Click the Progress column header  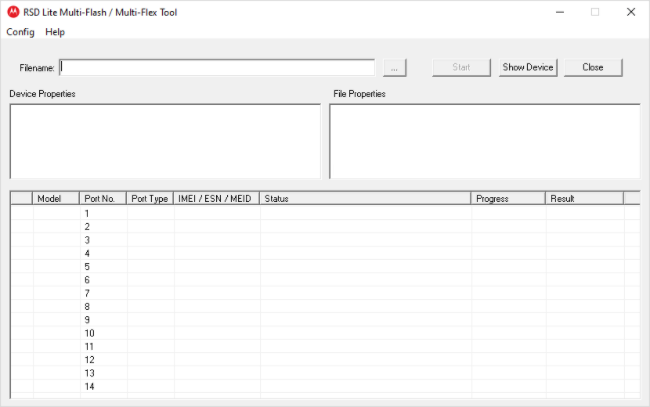pyautogui.click(x=508, y=199)
